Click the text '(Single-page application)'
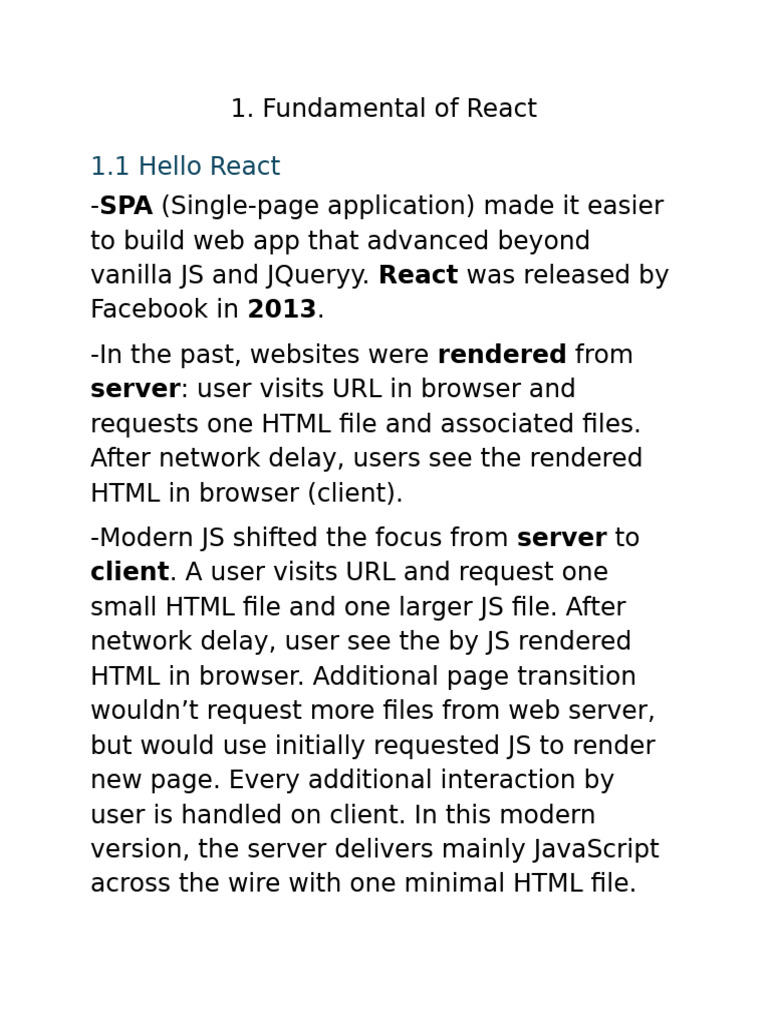 point(318,206)
